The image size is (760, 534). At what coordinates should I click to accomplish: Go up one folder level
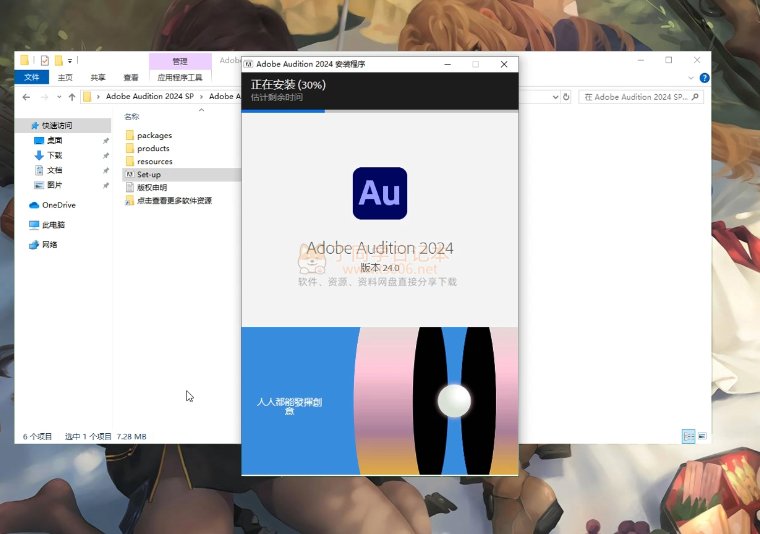[x=72, y=97]
